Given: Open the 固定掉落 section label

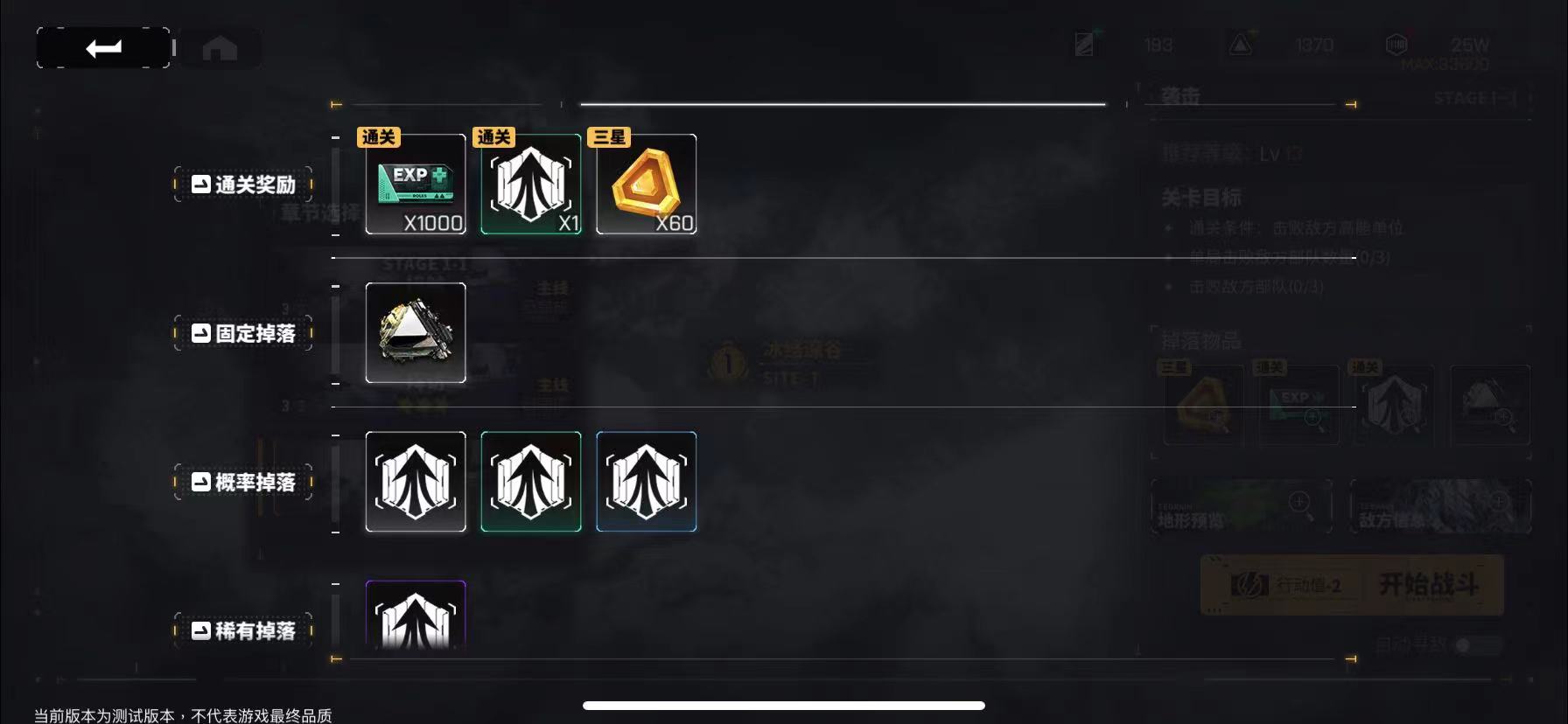Looking at the screenshot, I should click(243, 333).
